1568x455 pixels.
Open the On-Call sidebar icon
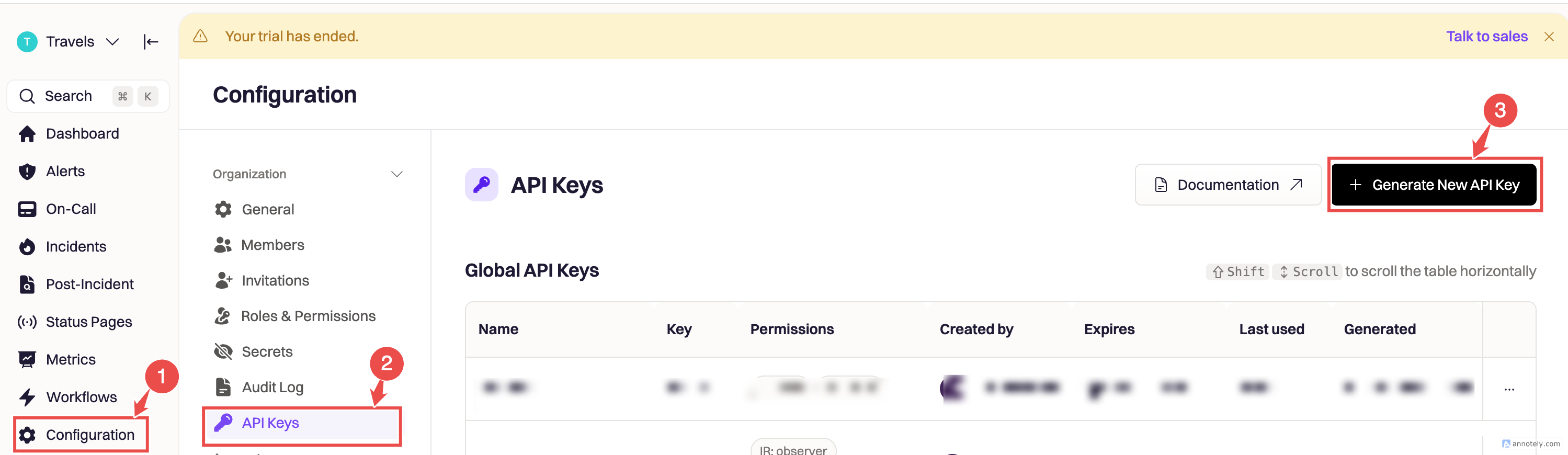[27, 209]
